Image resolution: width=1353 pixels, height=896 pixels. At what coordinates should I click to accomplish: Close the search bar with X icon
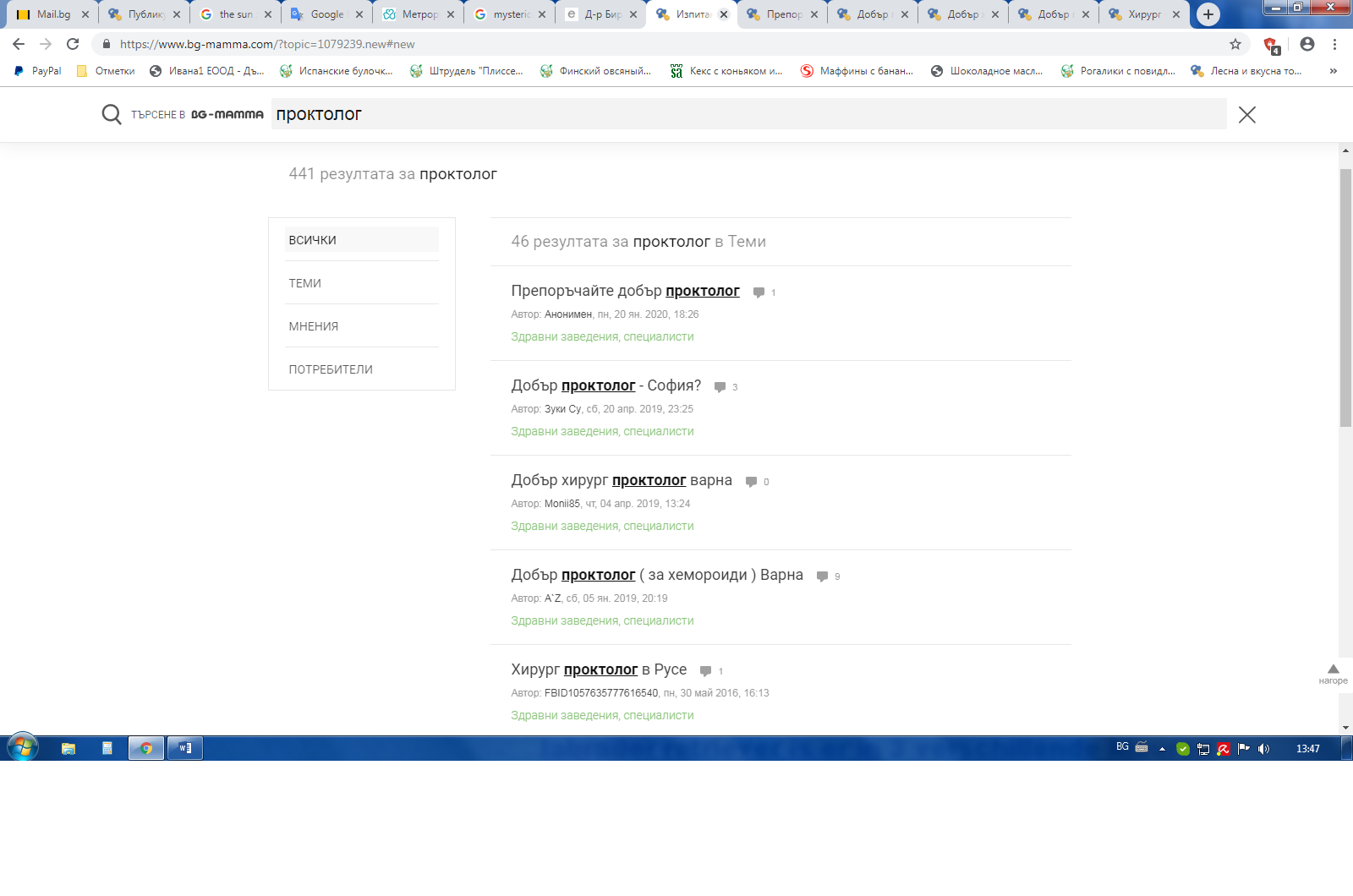tap(1246, 115)
